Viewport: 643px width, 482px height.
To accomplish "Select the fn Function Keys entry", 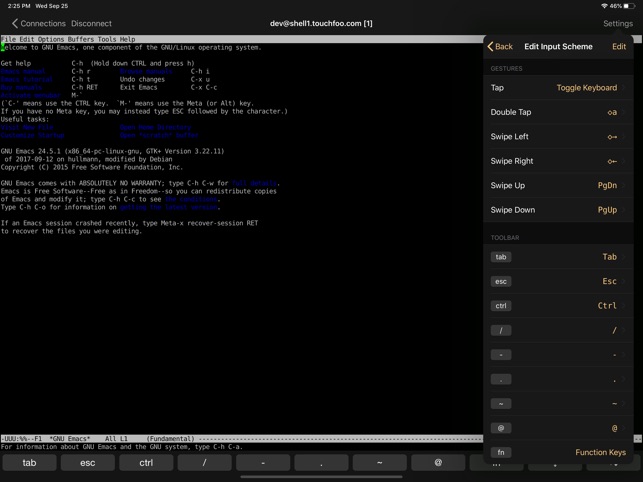I will 558,452.
